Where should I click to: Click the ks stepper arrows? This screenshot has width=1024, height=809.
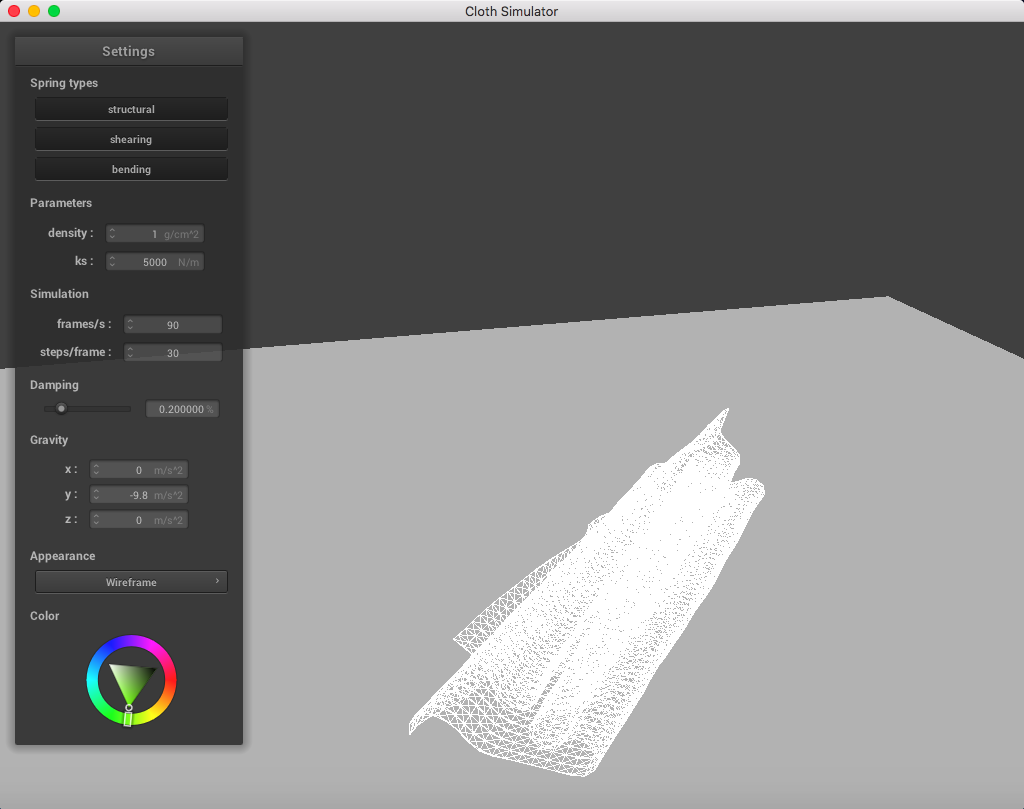[x=112, y=262]
